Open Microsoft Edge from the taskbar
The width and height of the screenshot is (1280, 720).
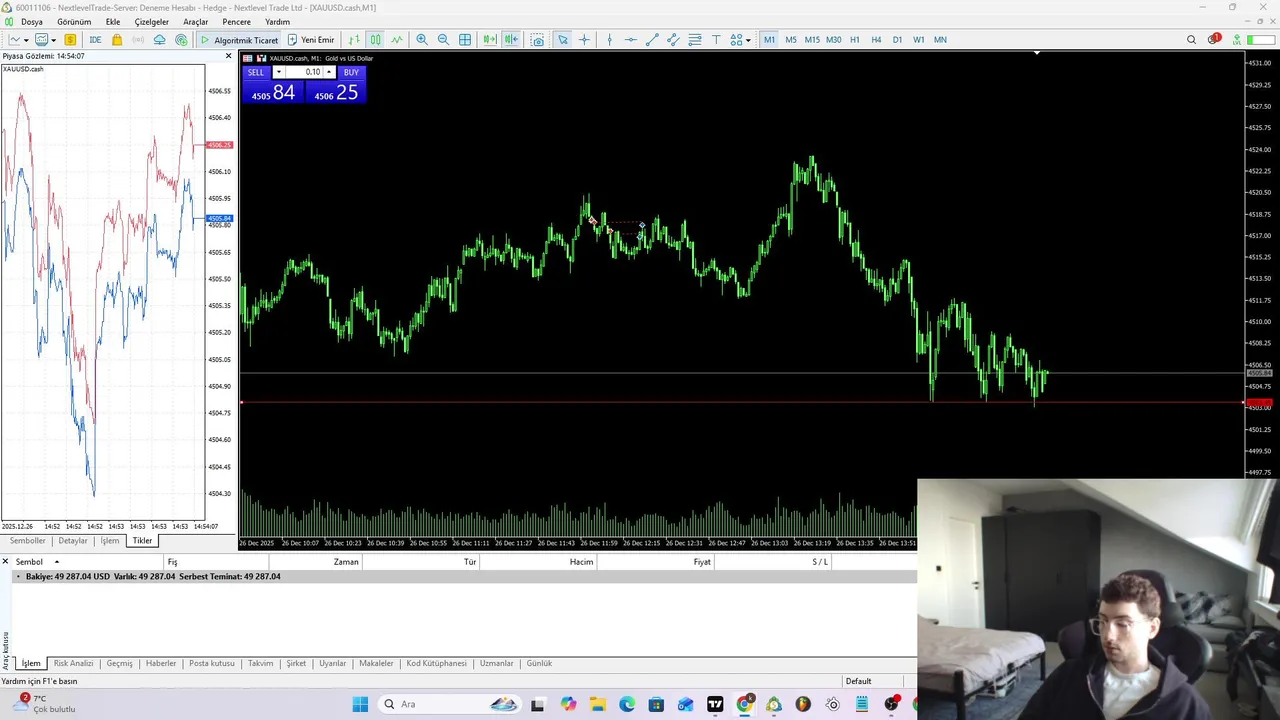[x=627, y=704]
